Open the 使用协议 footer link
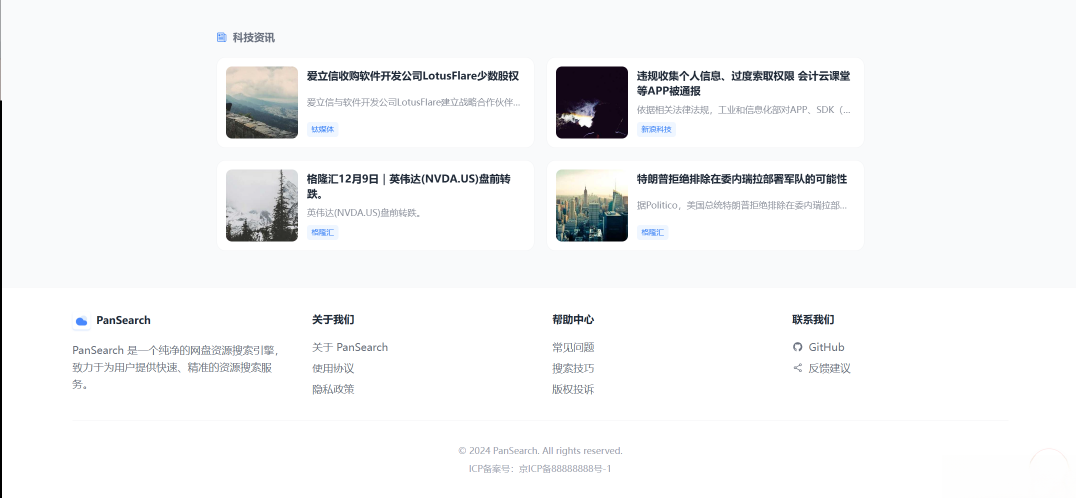Image resolution: width=1076 pixels, height=498 pixels. (x=333, y=368)
